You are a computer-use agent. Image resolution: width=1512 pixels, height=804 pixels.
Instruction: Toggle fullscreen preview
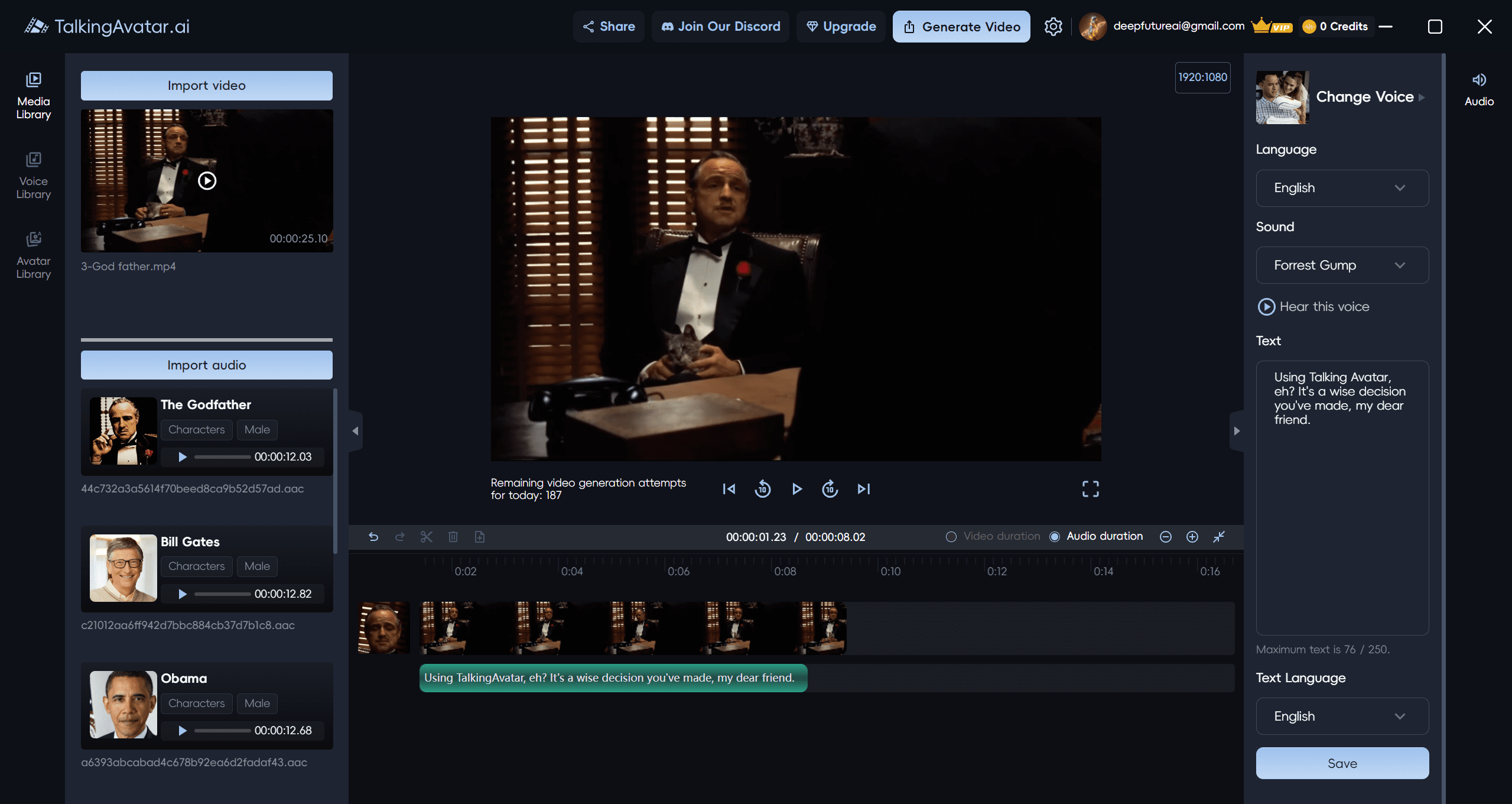point(1090,489)
